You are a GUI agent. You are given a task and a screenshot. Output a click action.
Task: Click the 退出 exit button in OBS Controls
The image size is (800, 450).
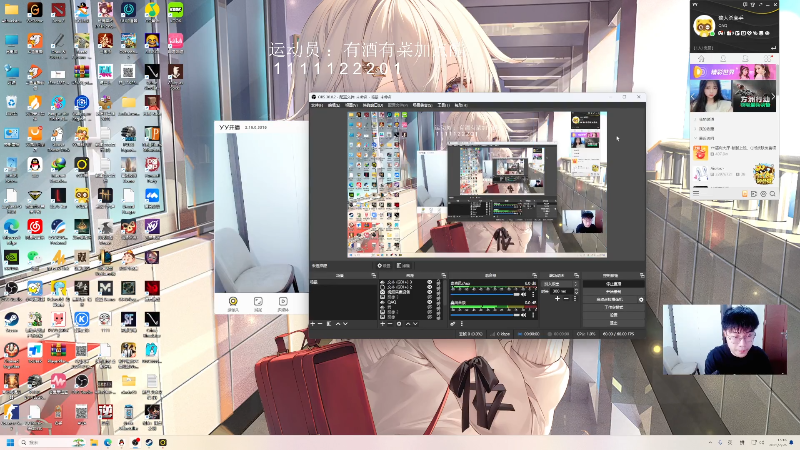click(x=614, y=323)
